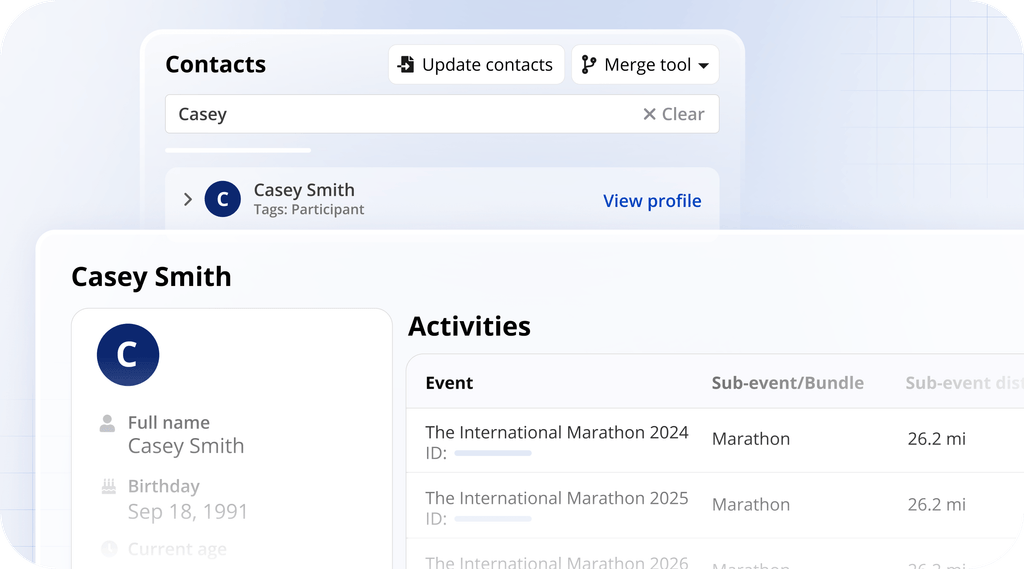The image size is (1024, 569).
Task: Click the clock icon beside Current age
Action: [x=109, y=549]
